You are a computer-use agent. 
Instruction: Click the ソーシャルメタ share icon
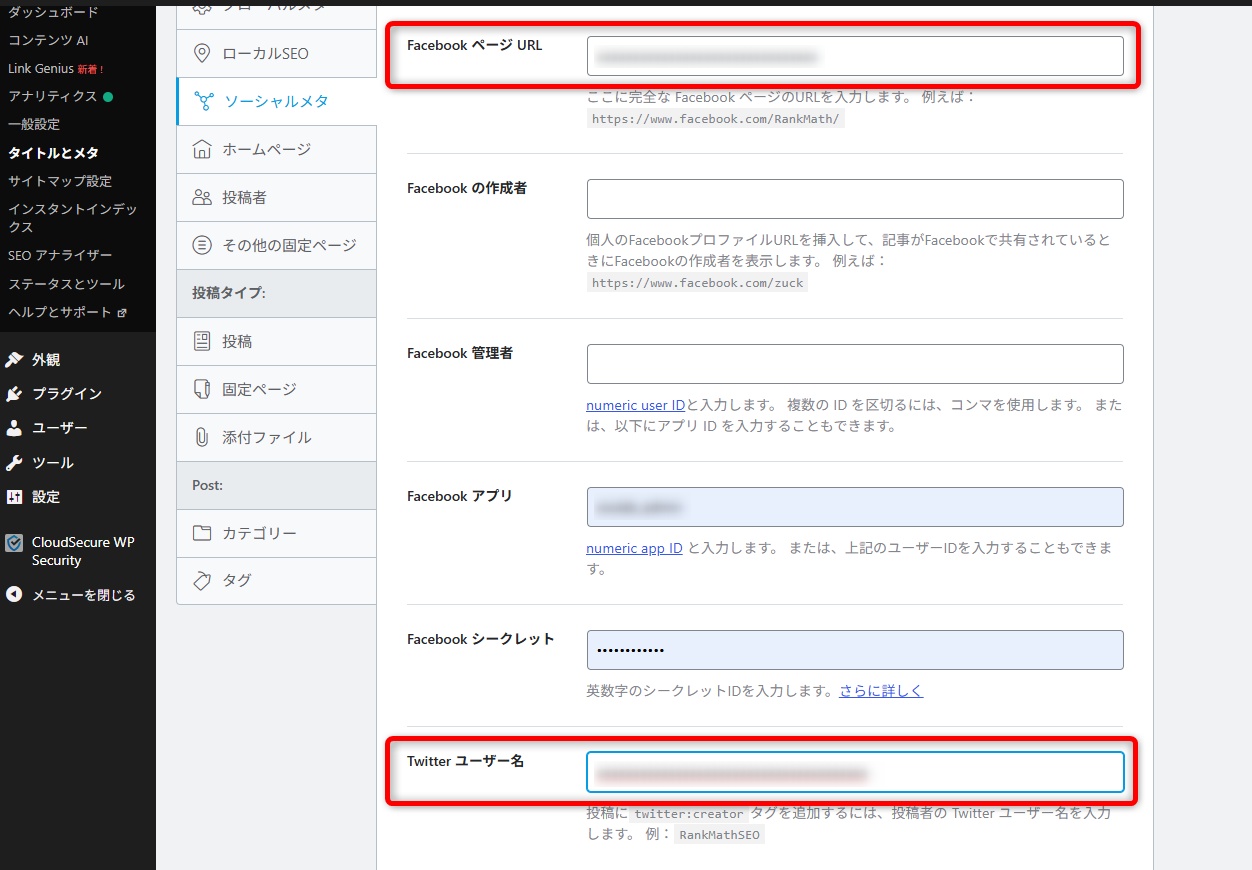(203, 101)
